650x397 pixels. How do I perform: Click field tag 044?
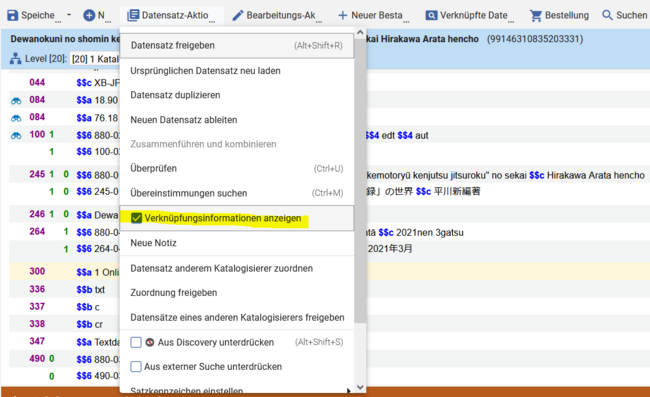point(37,82)
